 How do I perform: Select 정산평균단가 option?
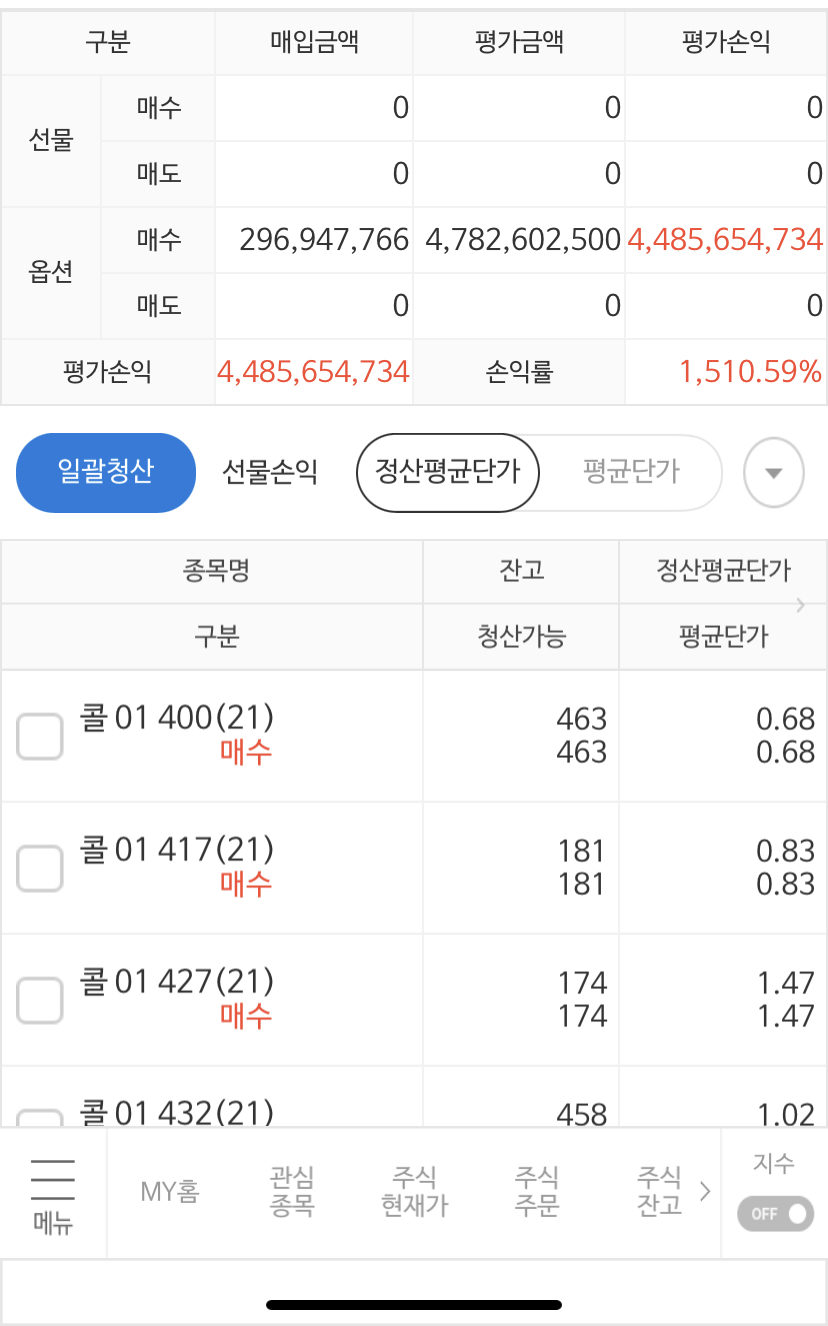point(447,472)
